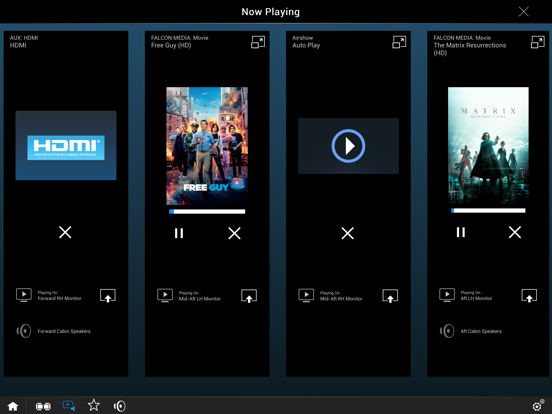Stop the HDMI source playback
The width and height of the screenshot is (552, 414).
65,232
